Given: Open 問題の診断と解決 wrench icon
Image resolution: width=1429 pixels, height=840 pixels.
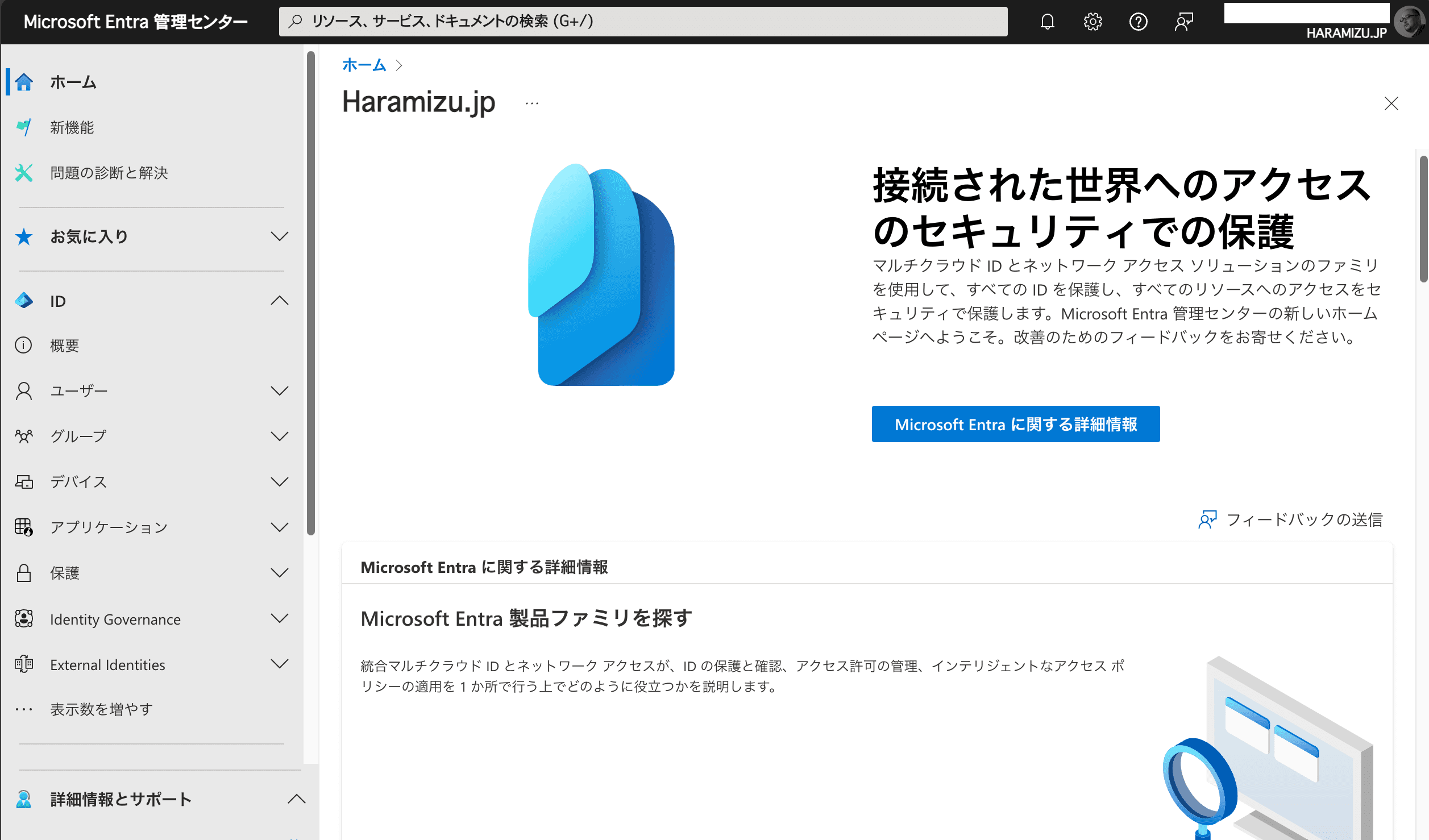Looking at the screenshot, I should pos(24,173).
